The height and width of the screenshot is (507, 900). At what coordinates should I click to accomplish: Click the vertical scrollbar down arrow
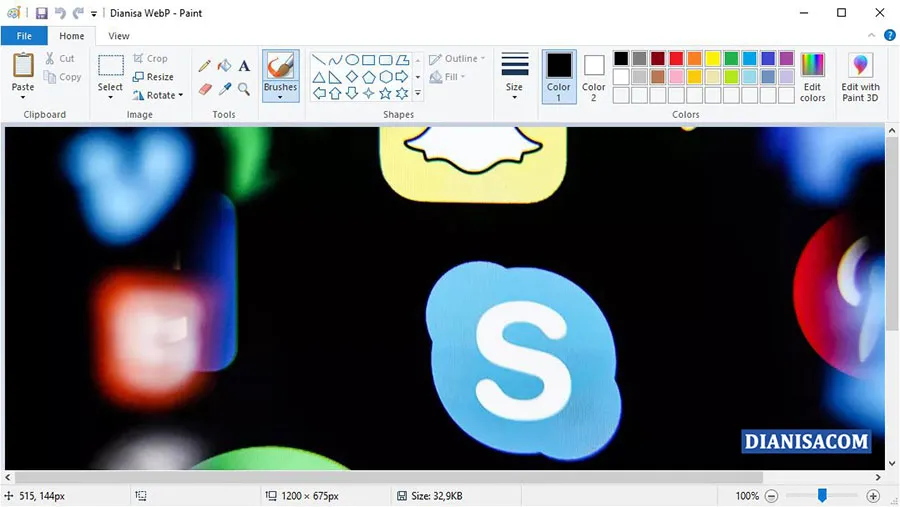click(892, 464)
